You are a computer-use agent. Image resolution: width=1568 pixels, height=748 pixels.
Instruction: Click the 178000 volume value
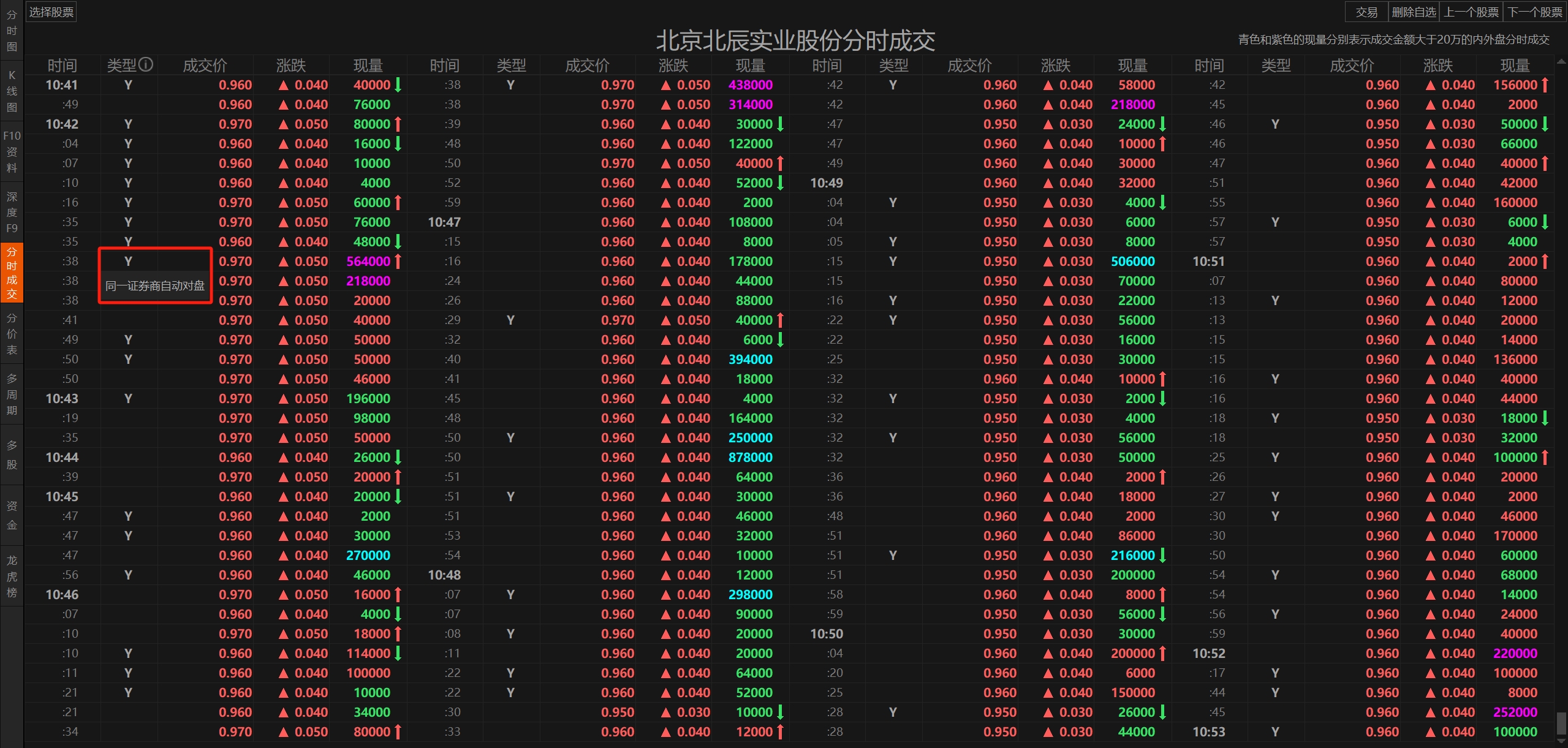tap(751, 261)
